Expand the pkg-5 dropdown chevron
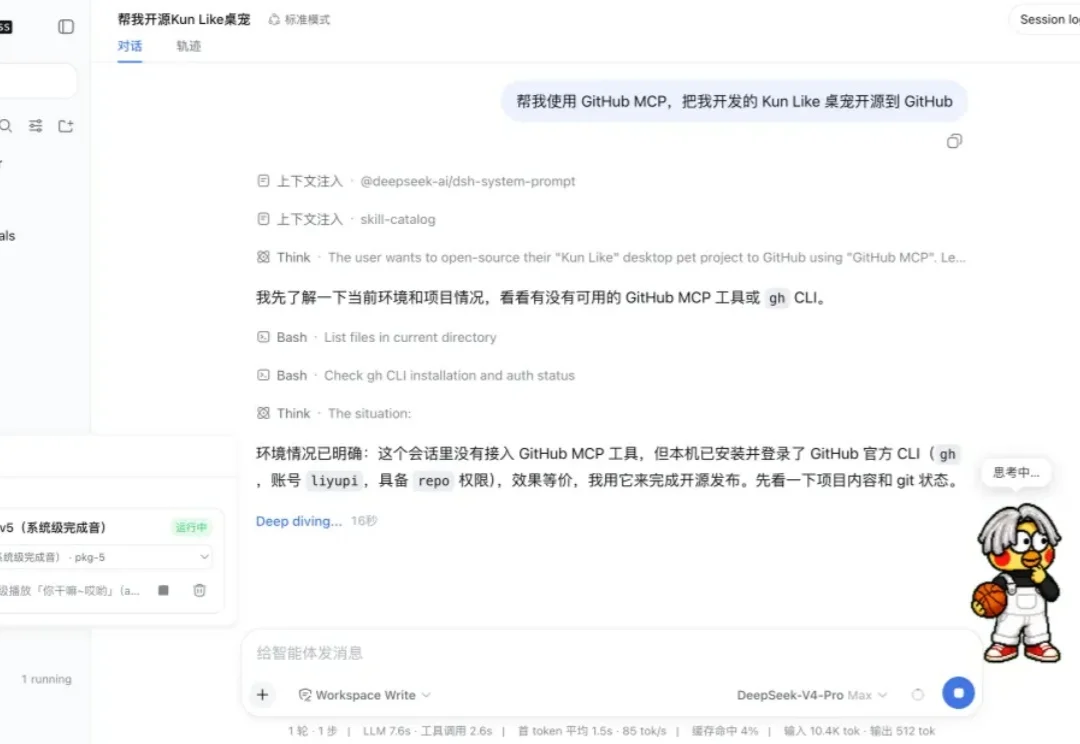1080x744 pixels. pos(204,557)
